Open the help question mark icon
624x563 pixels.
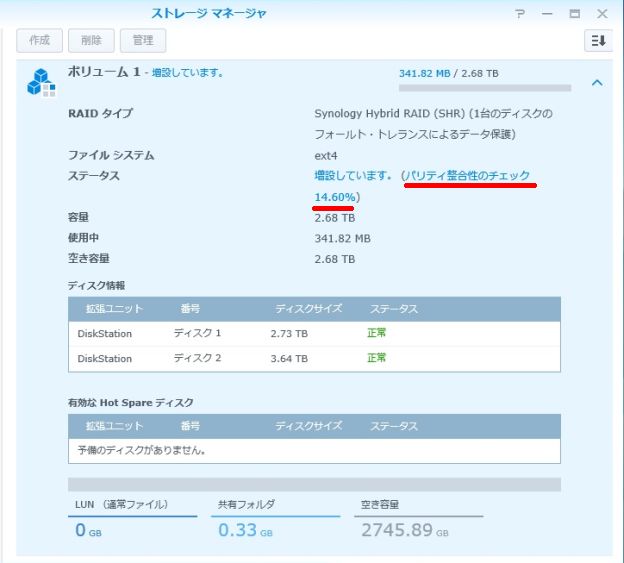[x=520, y=14]
